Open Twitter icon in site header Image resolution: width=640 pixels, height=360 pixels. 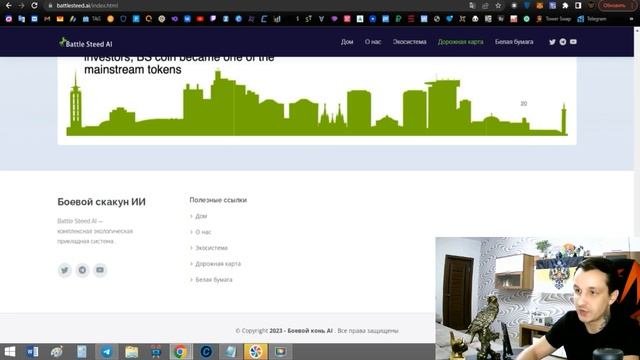tap(552, 42)
